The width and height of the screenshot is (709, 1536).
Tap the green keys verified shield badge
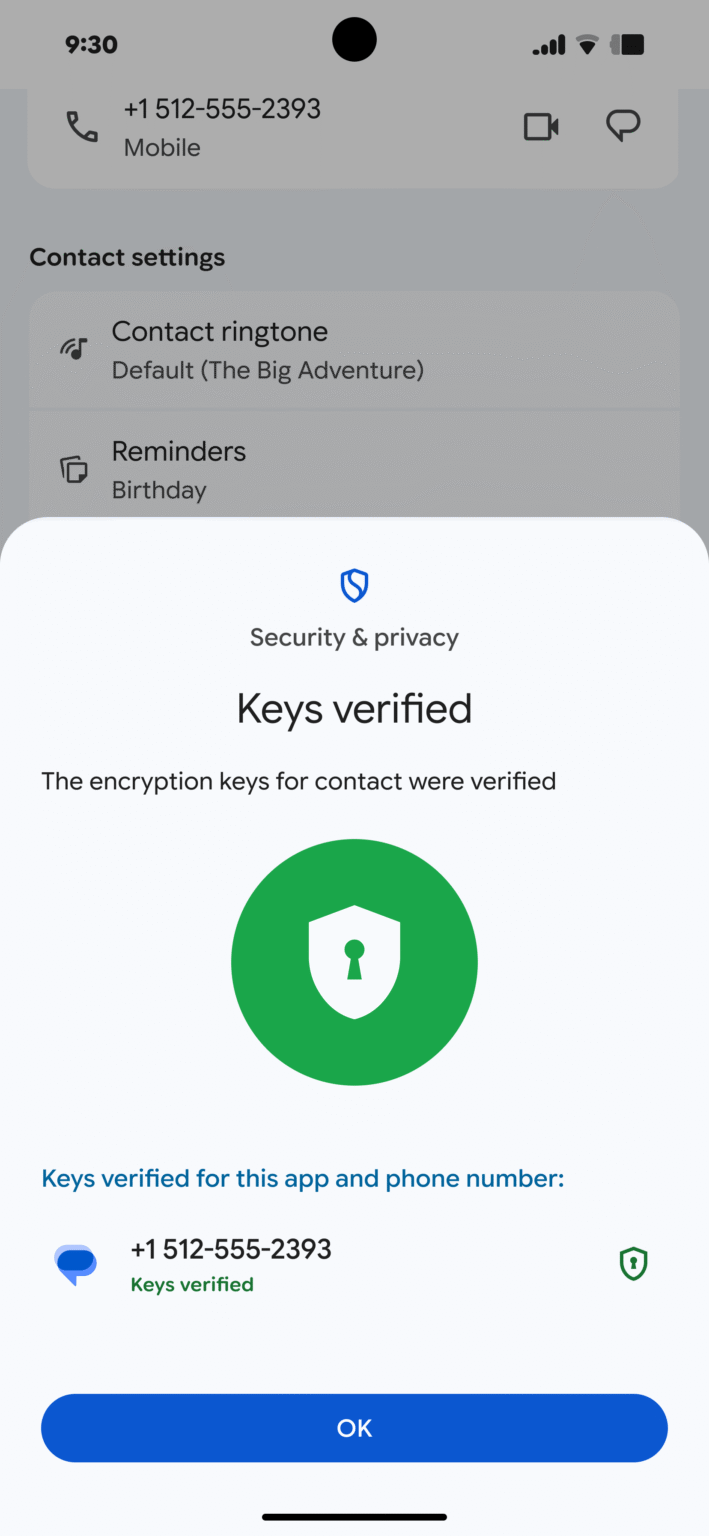pos(633,1263)
